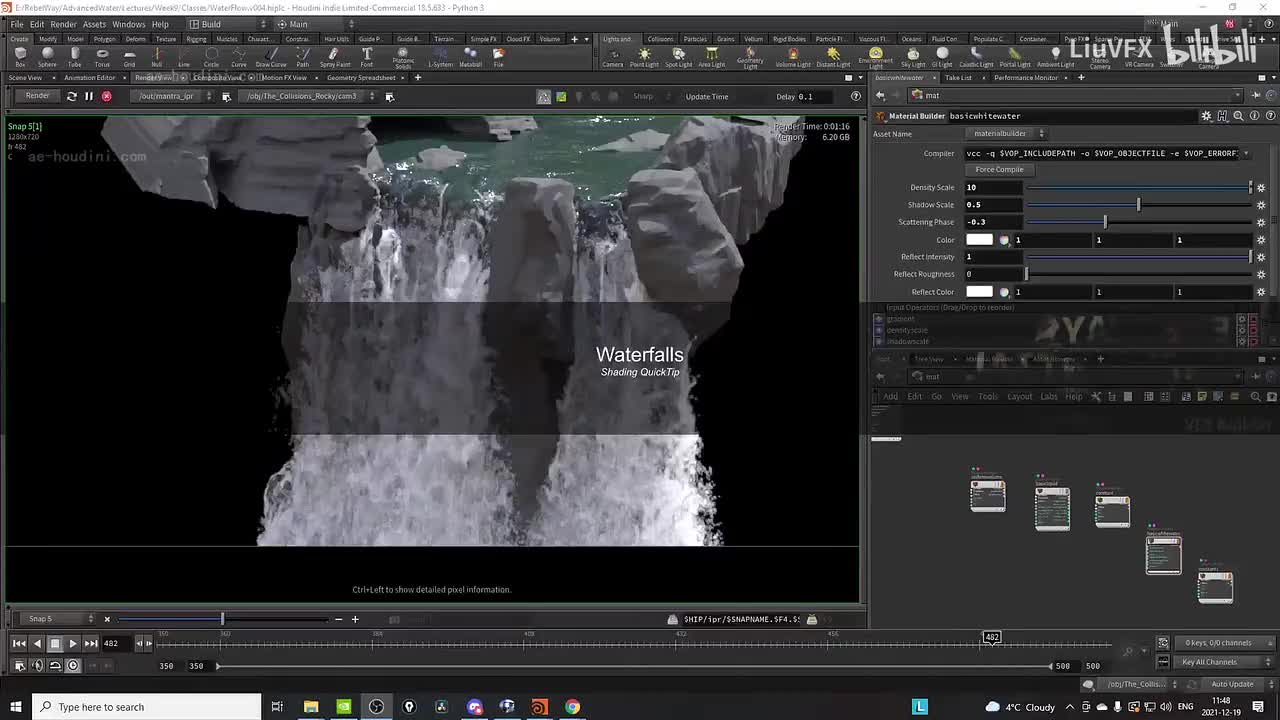Click the Render button
The image size is (1280, 720).
pyautogui.click(x=37, y=96)
